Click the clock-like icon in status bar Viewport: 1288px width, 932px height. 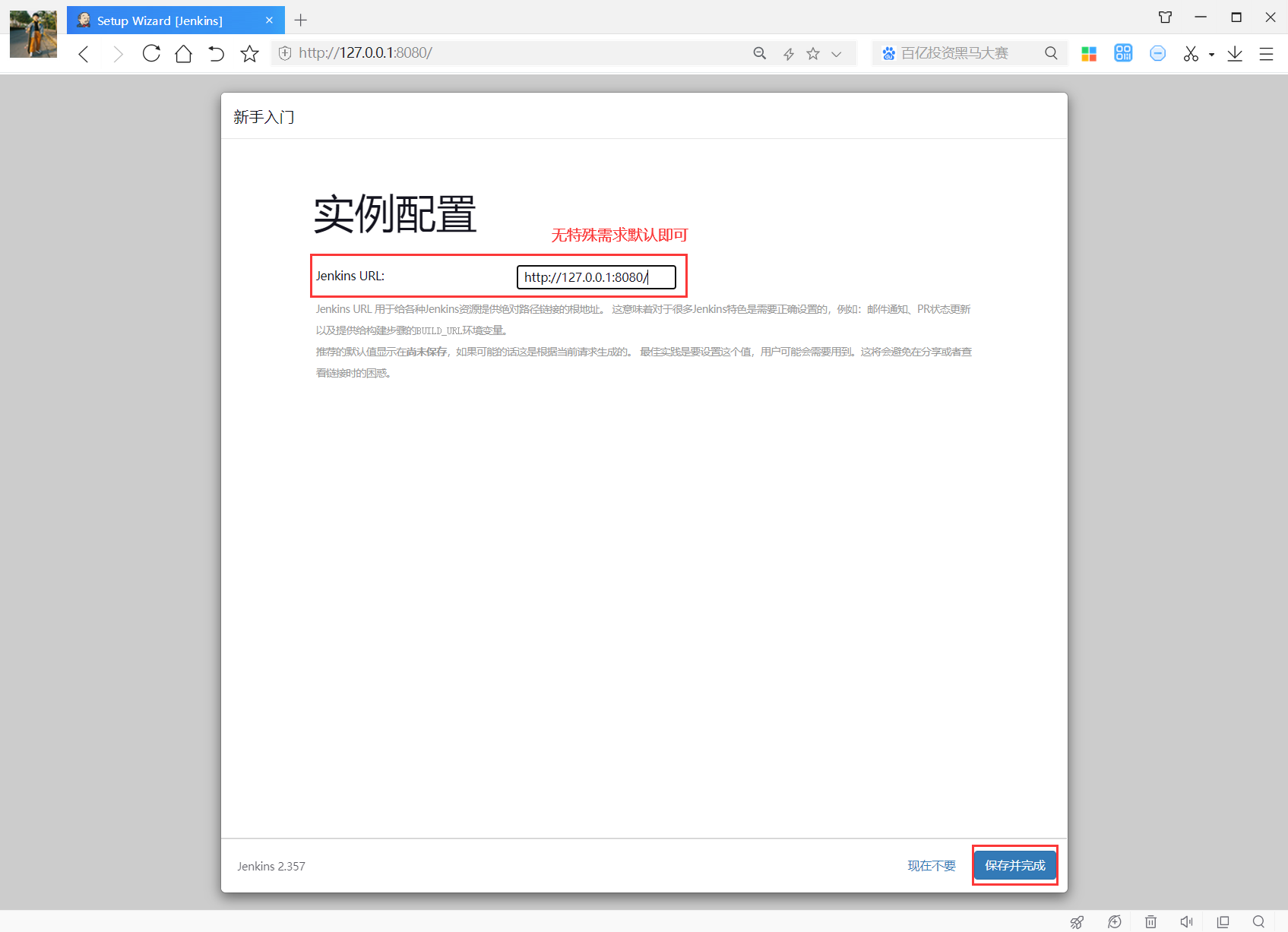pos(1115,921)
